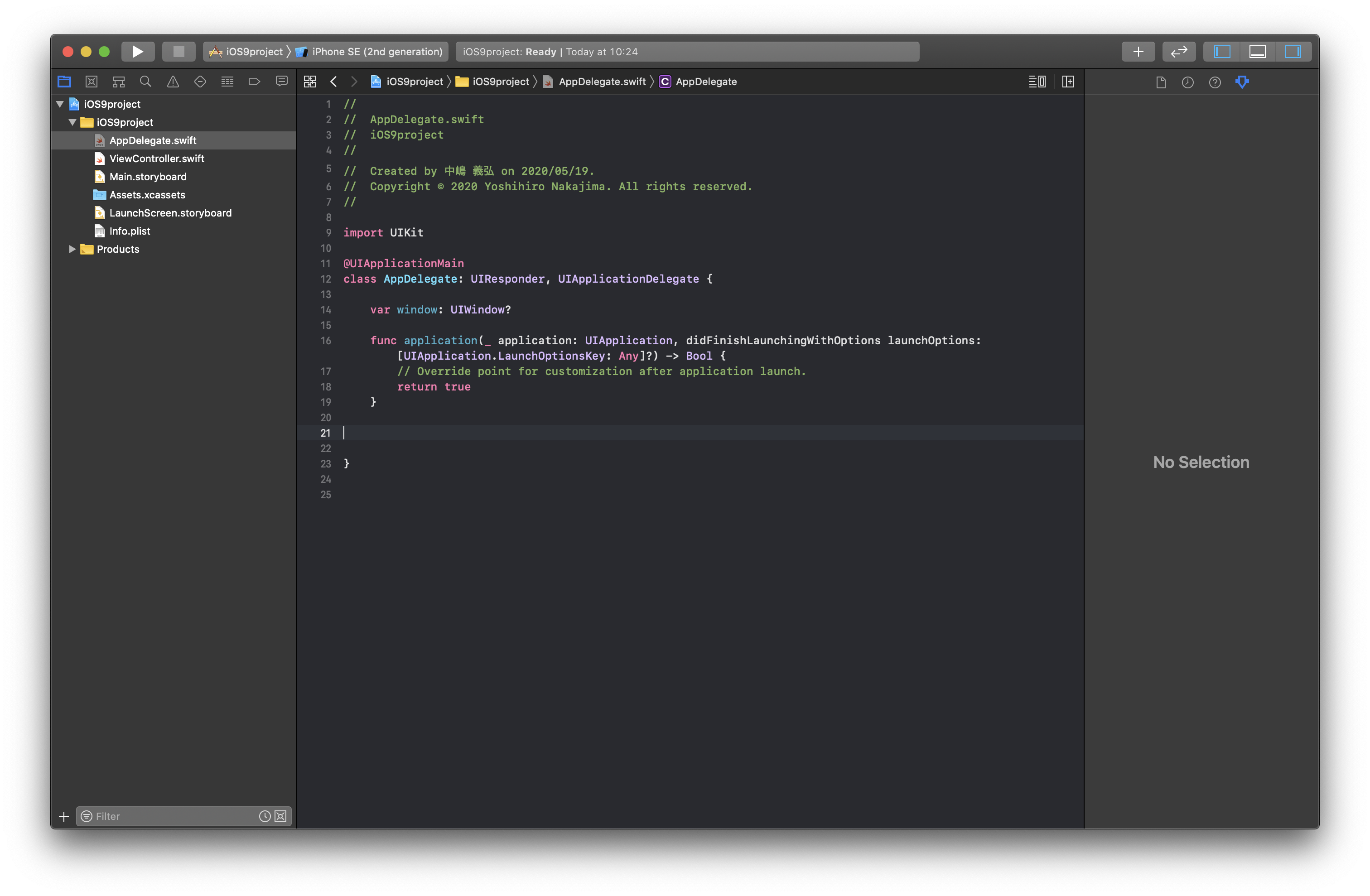Screen dimensions: 1370x896
Task: Stop the running scheme
Action: tap(178, 51)
